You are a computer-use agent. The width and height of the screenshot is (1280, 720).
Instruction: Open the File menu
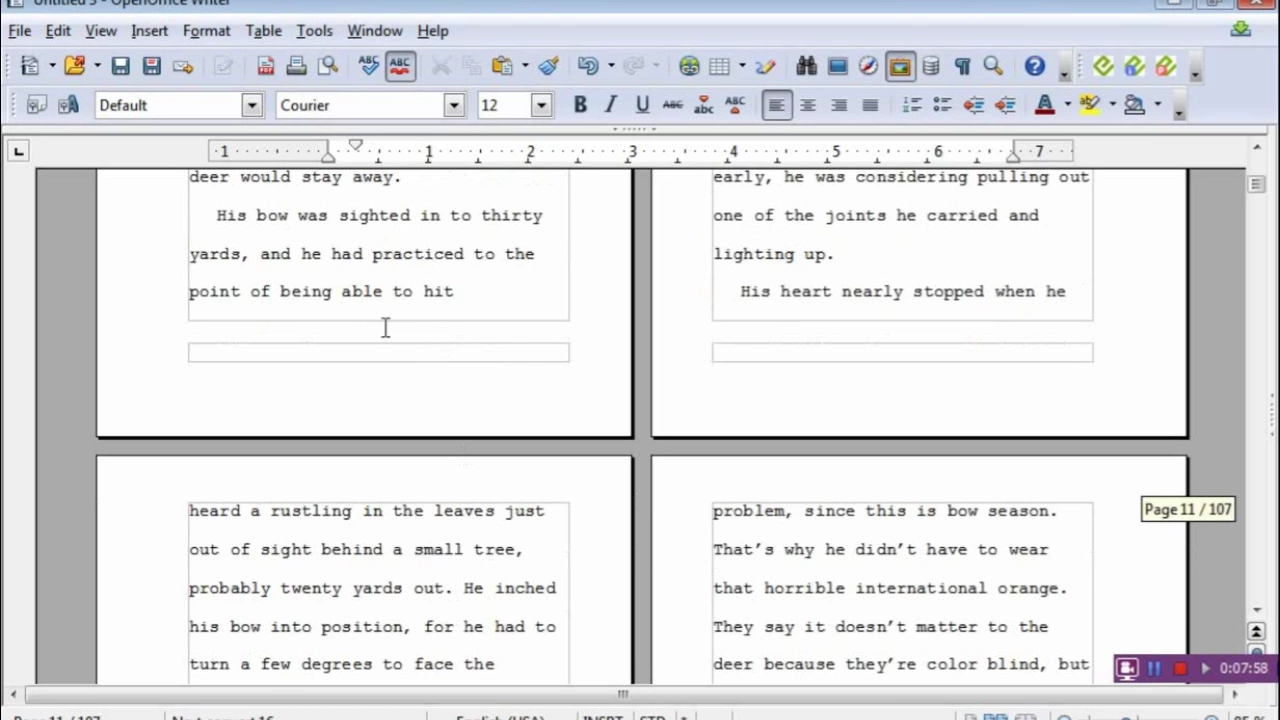pos(19,31)
